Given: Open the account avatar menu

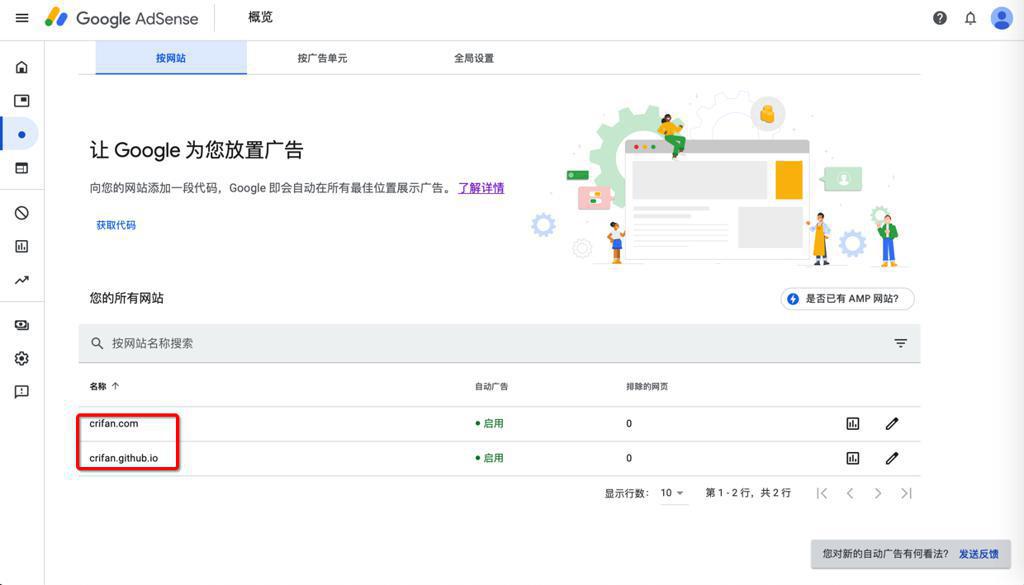Looking at the screenshot, I should pyautogui.click(x=1001, y=18).
